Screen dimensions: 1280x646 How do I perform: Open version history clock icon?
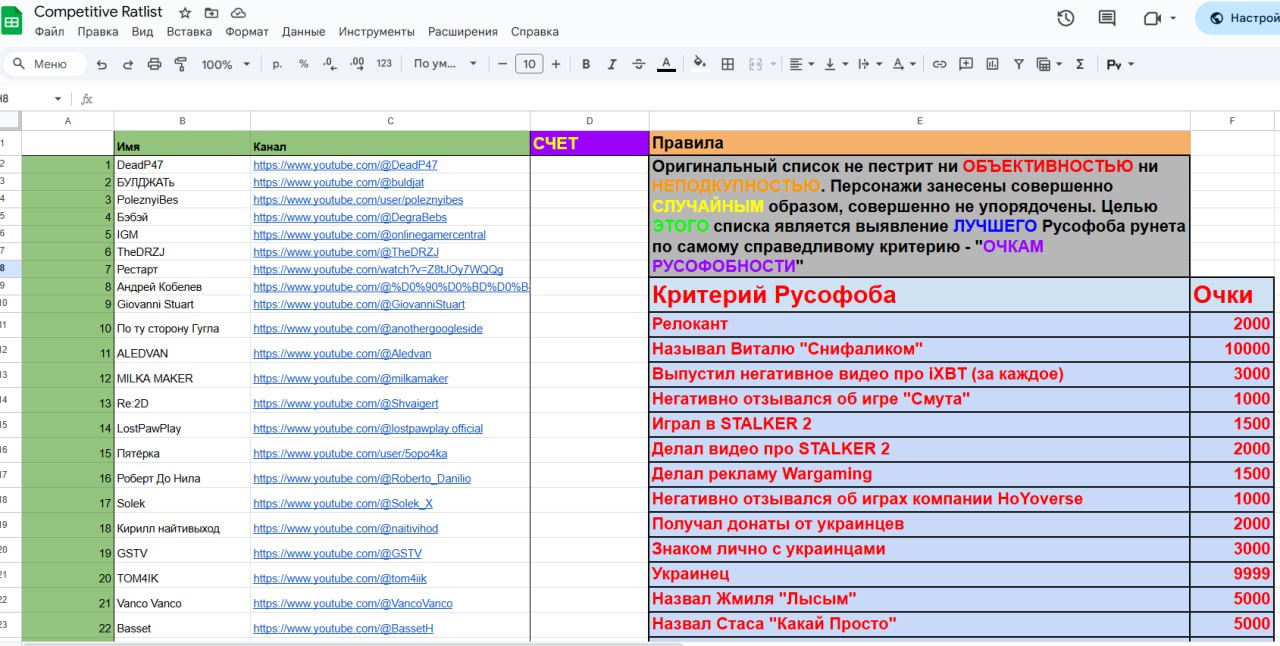point(1066,18)
